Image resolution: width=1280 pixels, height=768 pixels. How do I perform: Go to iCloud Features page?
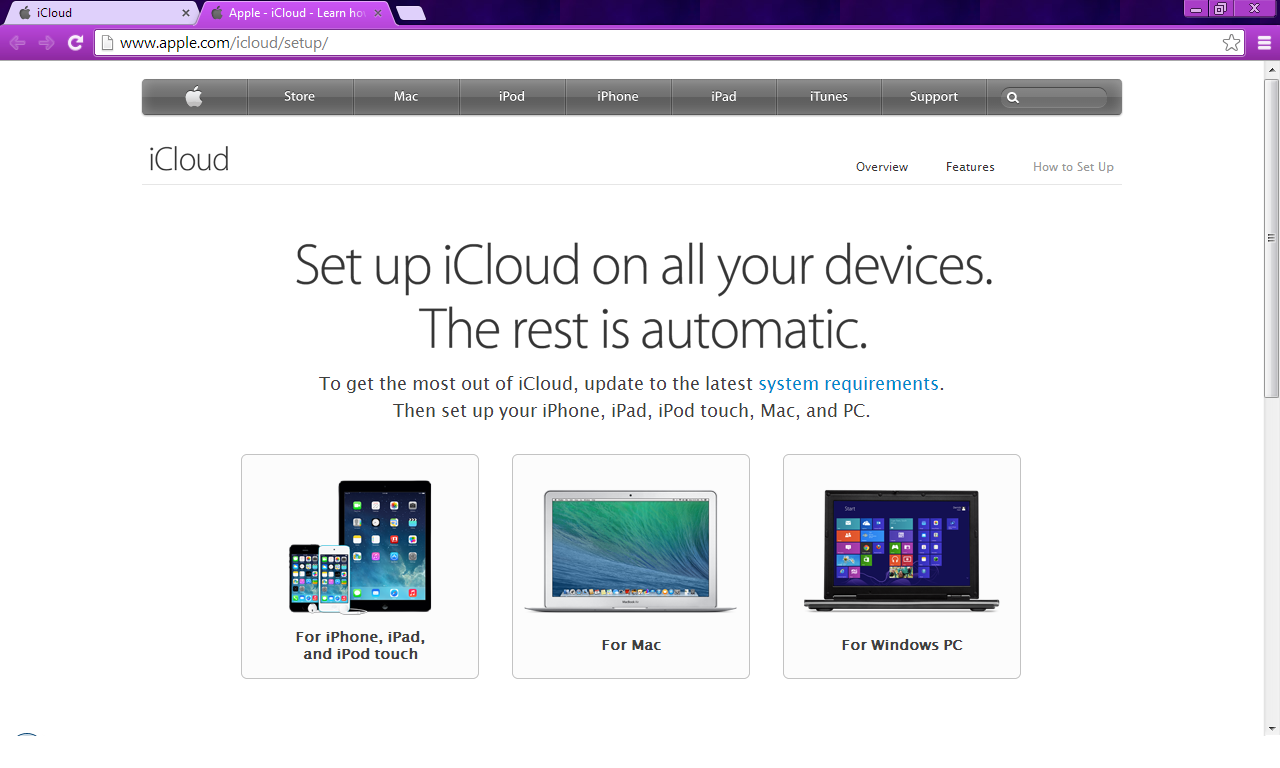(970, 167)
